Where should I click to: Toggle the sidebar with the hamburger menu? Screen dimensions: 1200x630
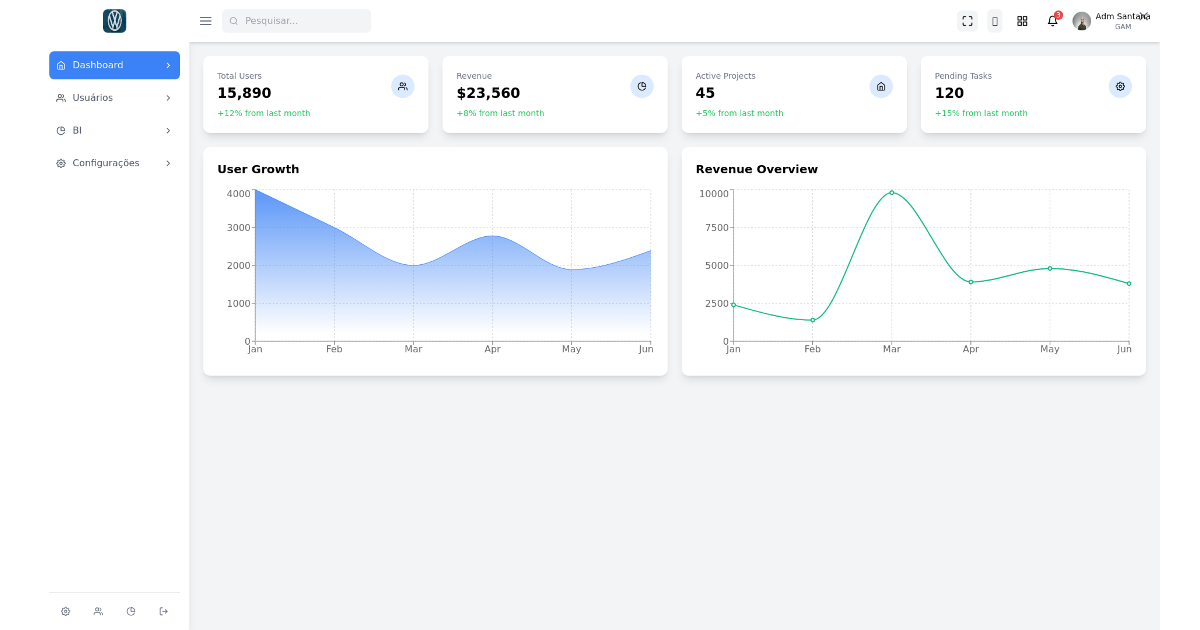click(x=205, y=20)
